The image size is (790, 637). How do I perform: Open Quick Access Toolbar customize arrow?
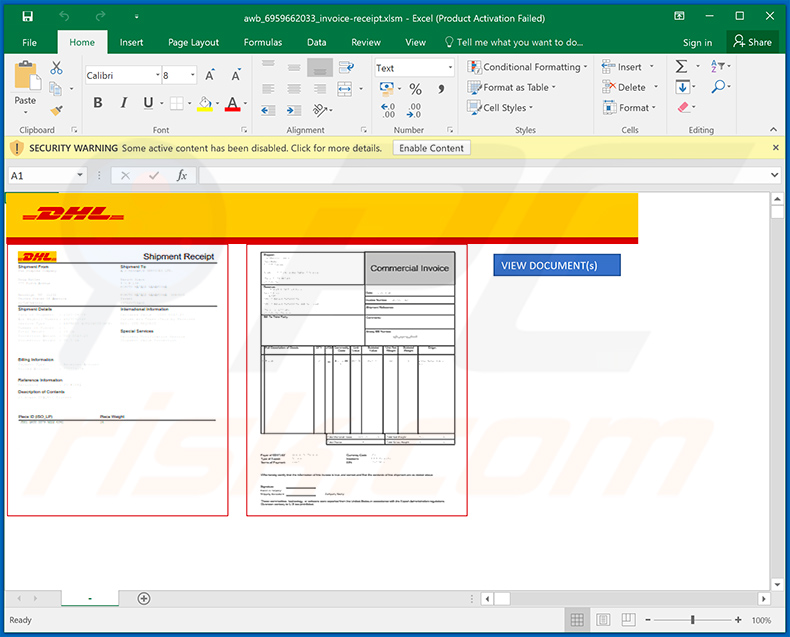click(x=137, y=17)
